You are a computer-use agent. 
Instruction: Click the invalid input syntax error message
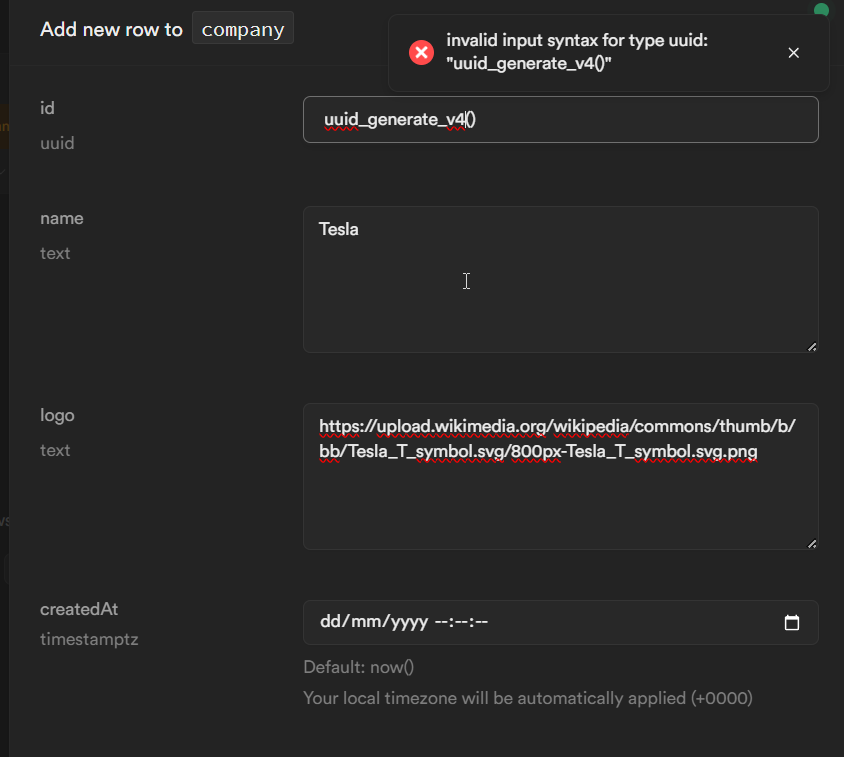(x=577, y=52)
